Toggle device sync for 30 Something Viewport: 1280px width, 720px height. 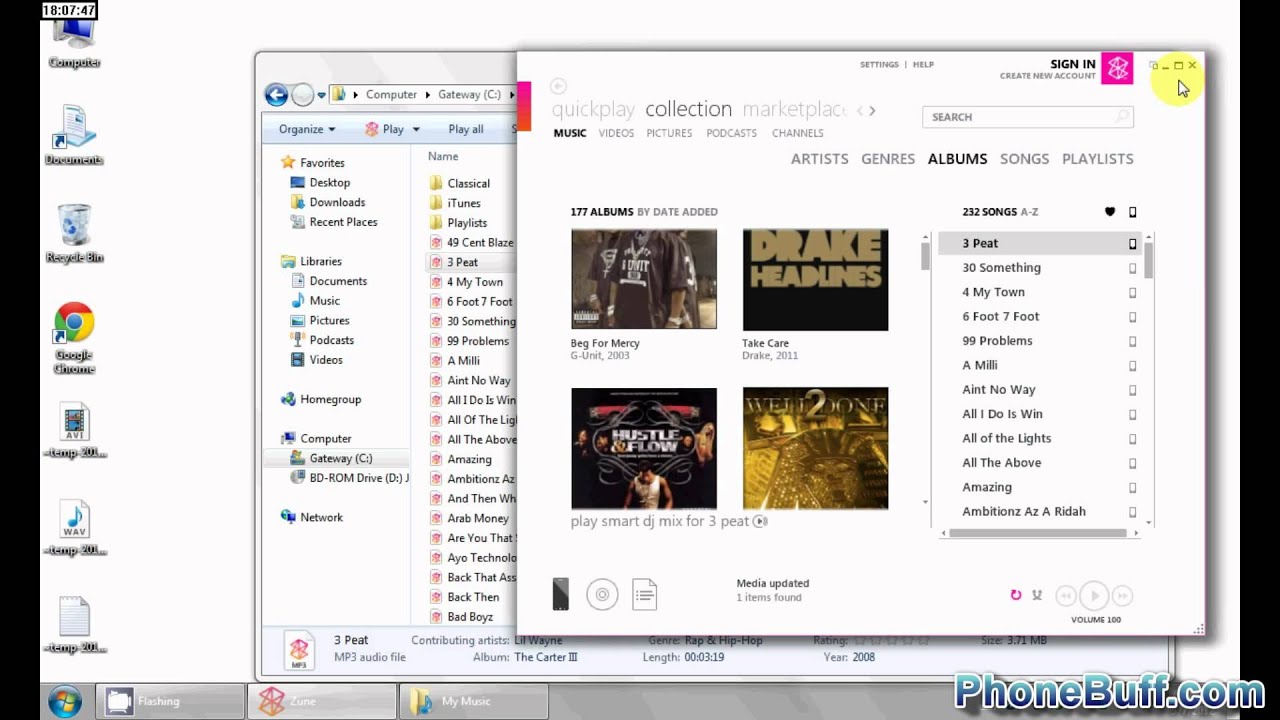(x=1133, y=268)
